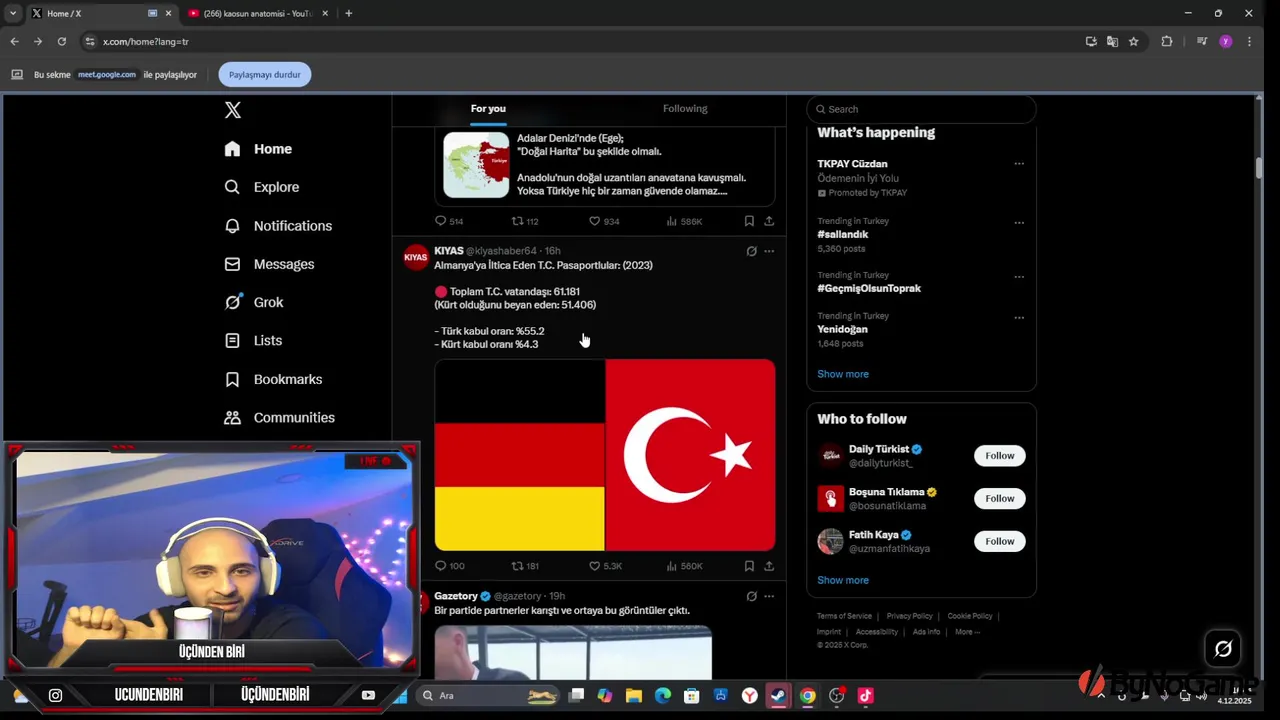Viewport: 1280px width, 720px height.
Task: Switch to the Following tab
Action: click(685, 109)
